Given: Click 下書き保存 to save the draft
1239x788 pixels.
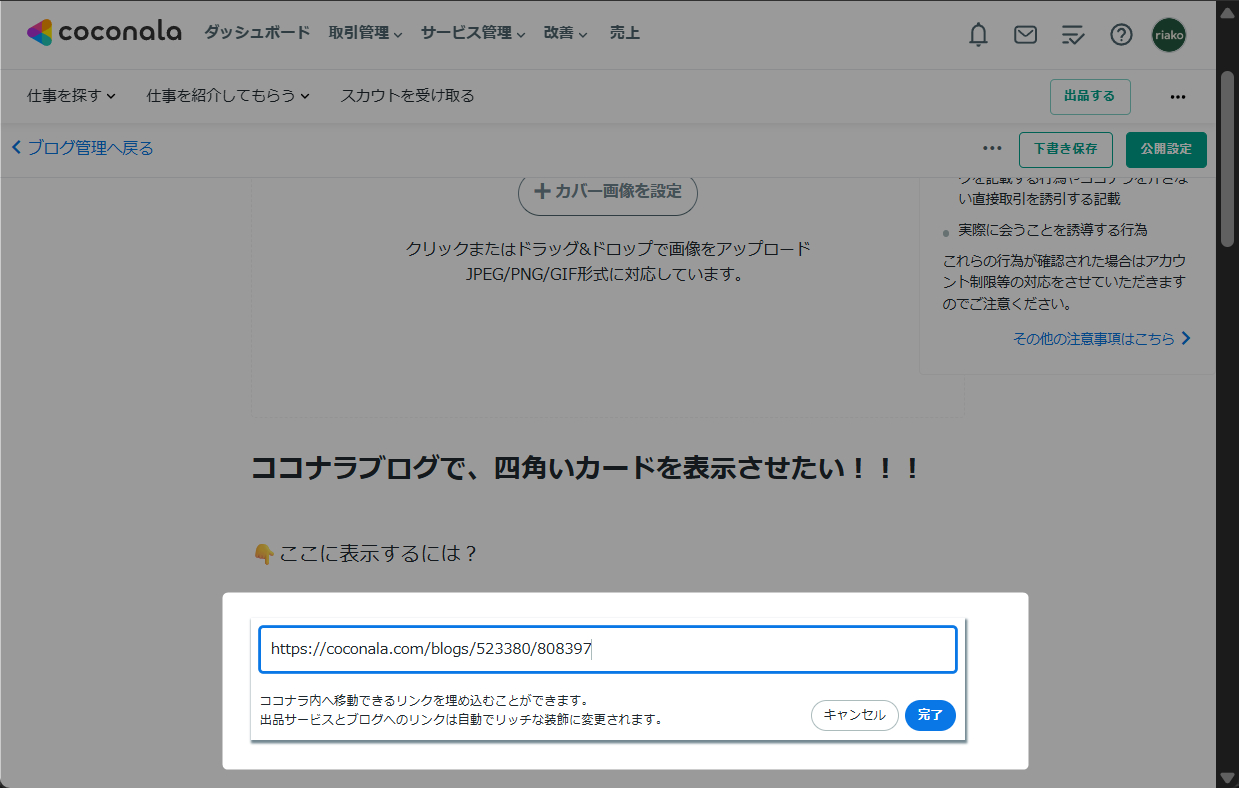Looking at the screenshot, I should (1065, 149).
